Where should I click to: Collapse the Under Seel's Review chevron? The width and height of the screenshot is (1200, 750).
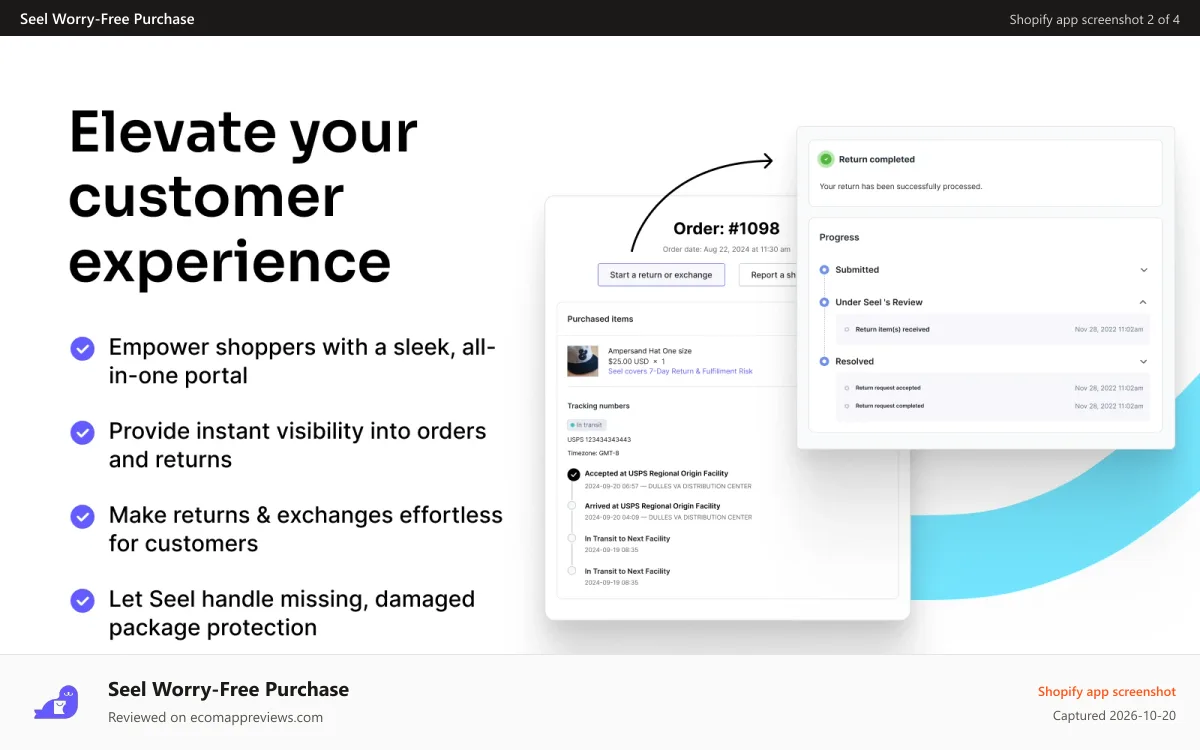pyautogui.click(x=1144, y=302)
